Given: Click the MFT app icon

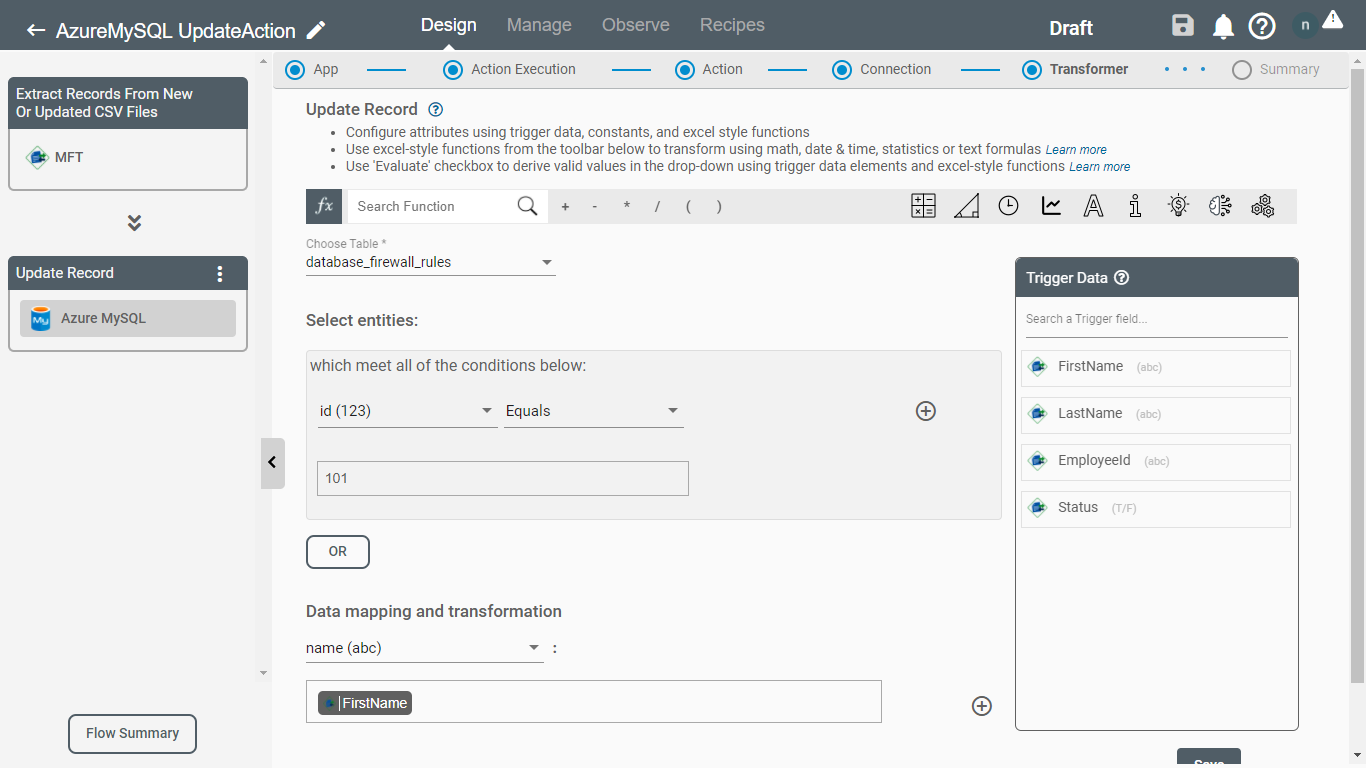Looking at the screenshot, I should click(37, 157).
